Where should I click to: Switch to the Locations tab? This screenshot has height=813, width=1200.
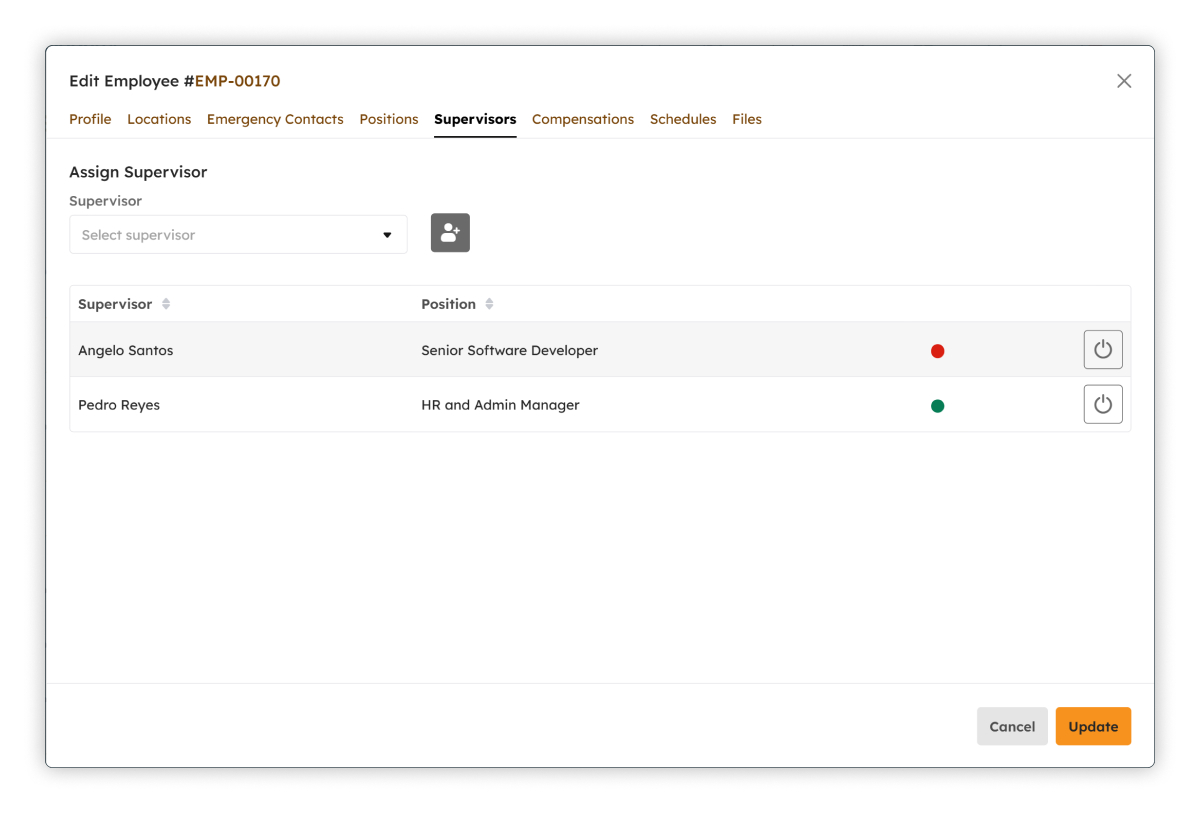159,119
